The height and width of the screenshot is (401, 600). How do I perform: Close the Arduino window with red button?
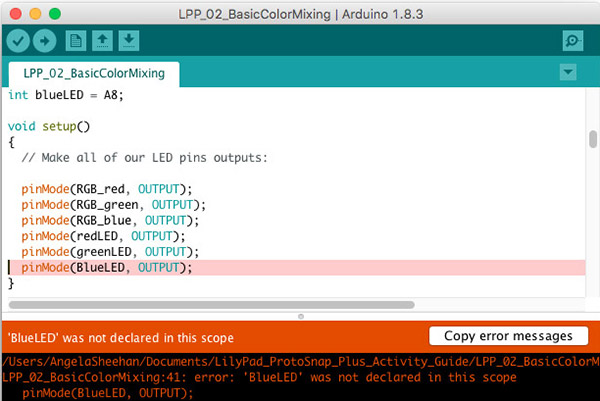coord(16,10)
